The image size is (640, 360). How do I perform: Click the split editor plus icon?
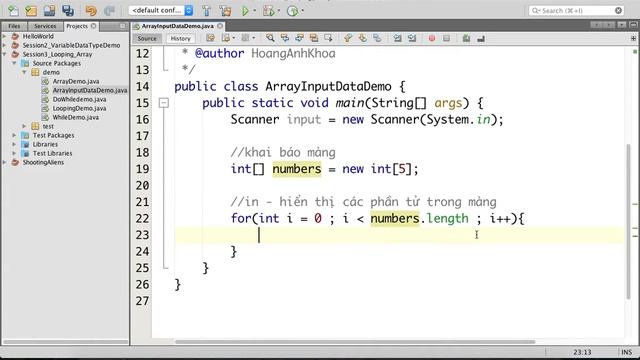pos(633,38)
